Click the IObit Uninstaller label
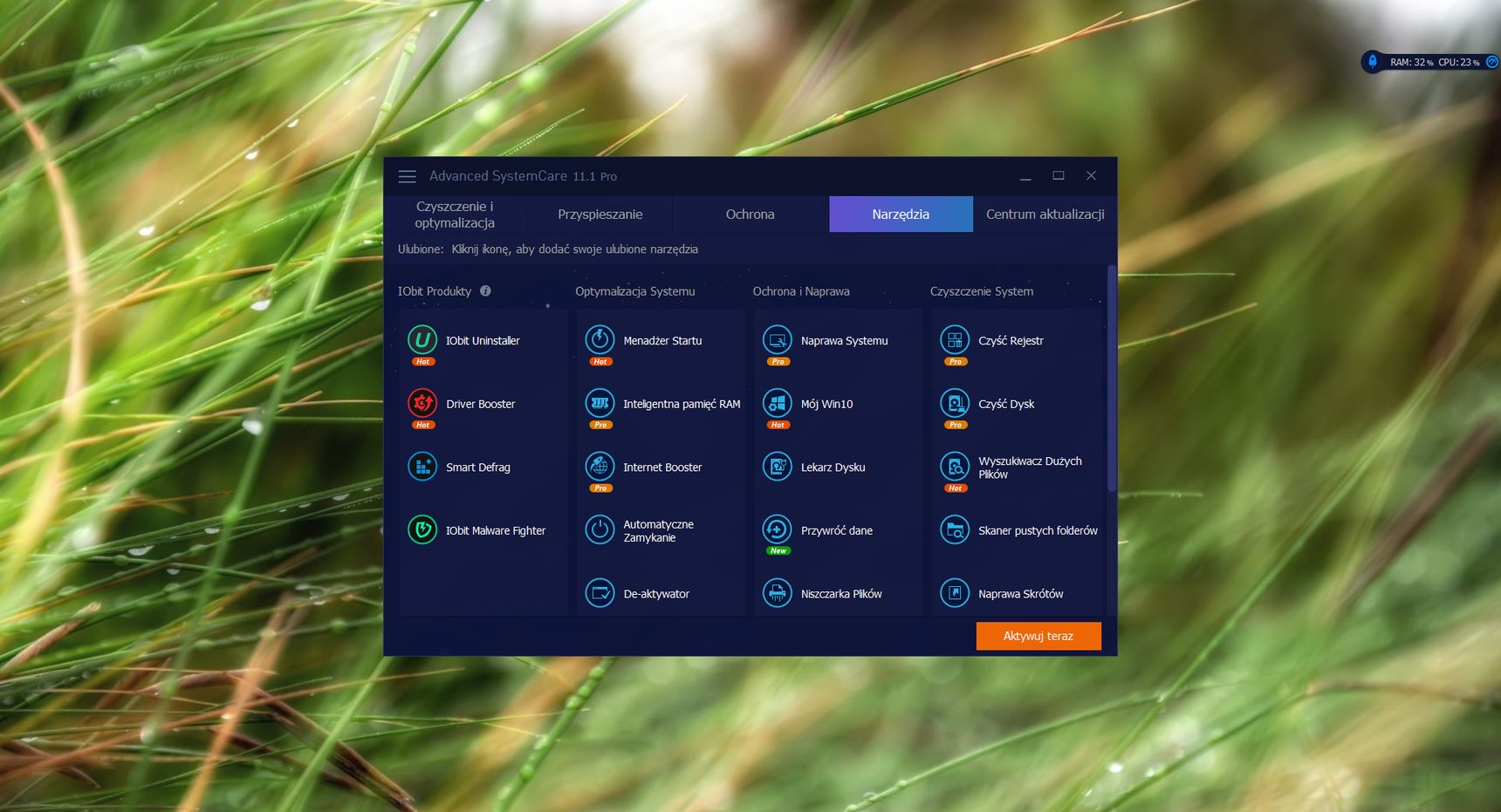1501x812 pixels. (483, 341)
